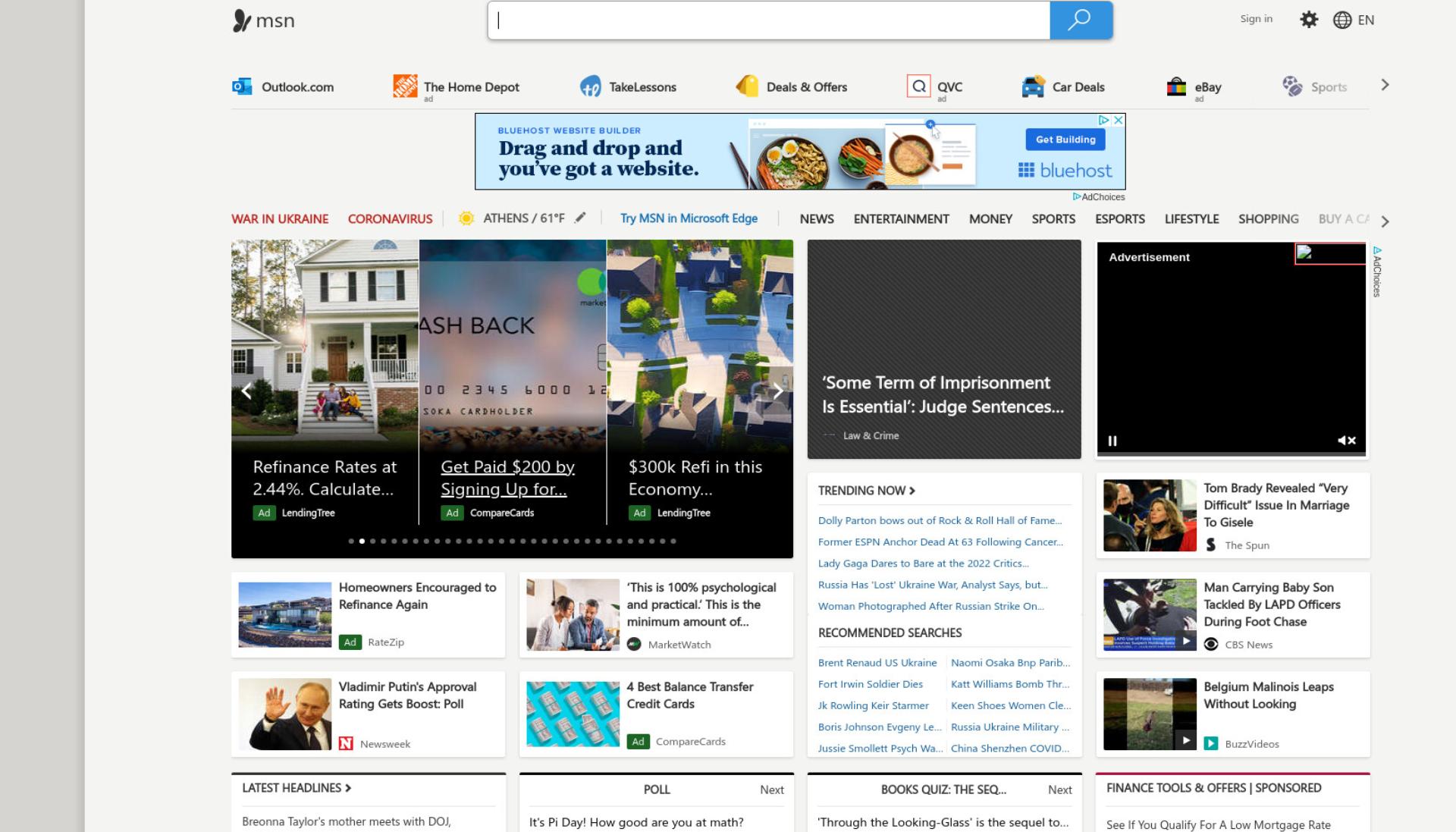Open the SPORTS tab
The height and width of the screenshot is (832, 1456).
(x=1053, y=218)
